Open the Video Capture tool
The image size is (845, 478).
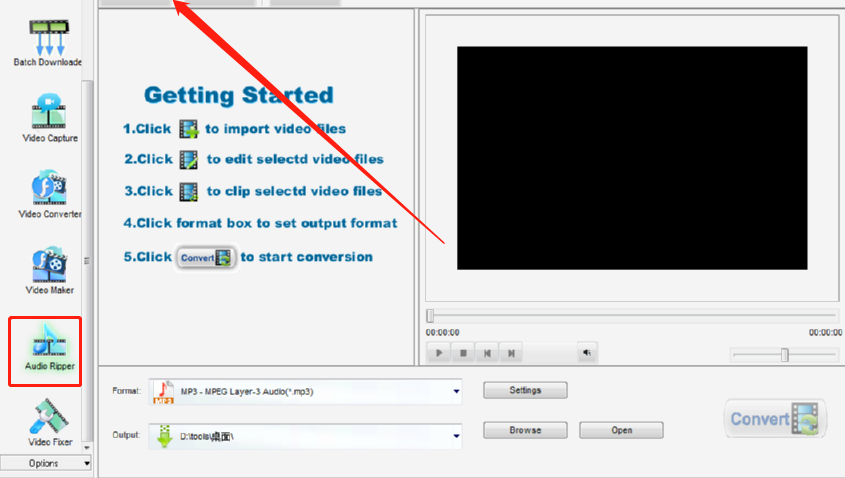coord(50,119)
